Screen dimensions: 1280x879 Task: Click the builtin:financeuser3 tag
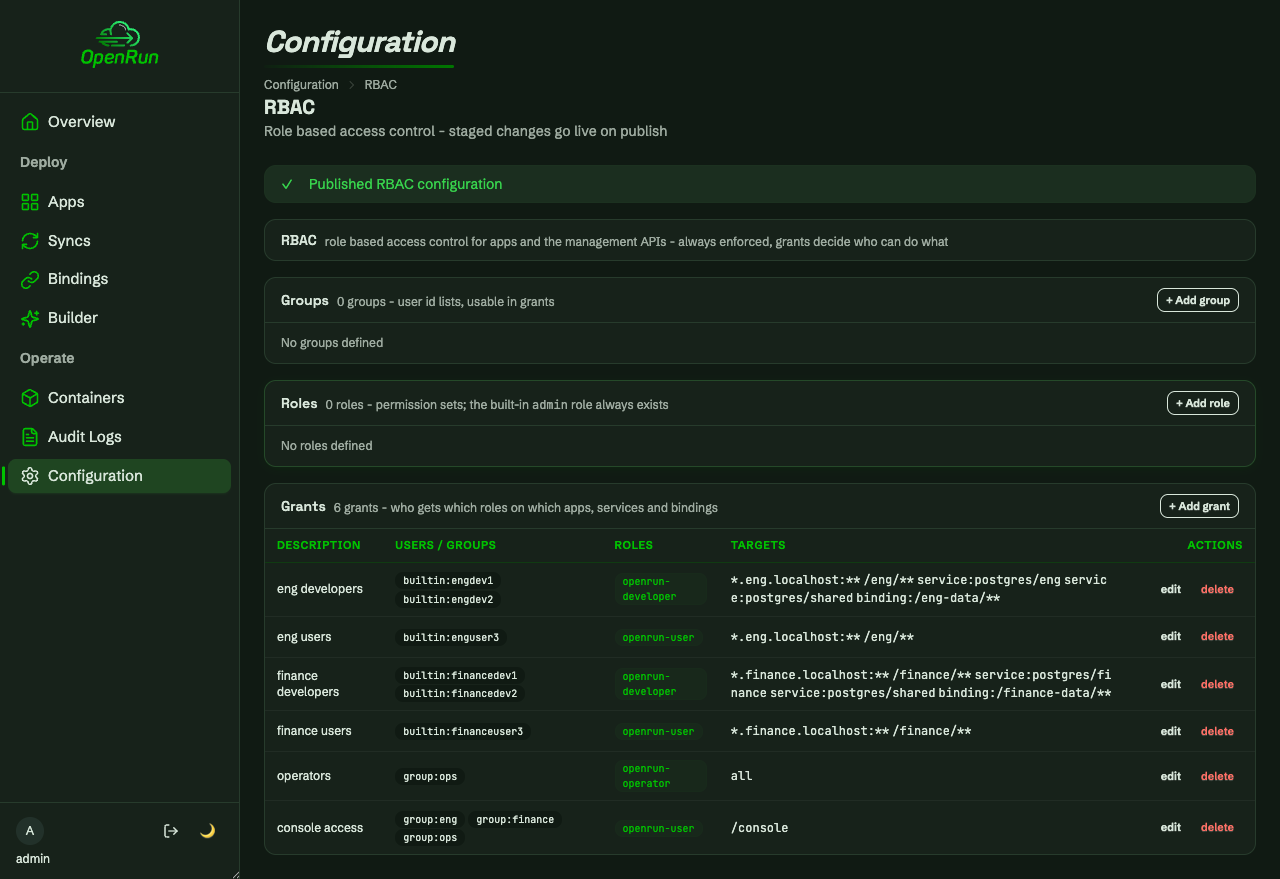[463, 731]
